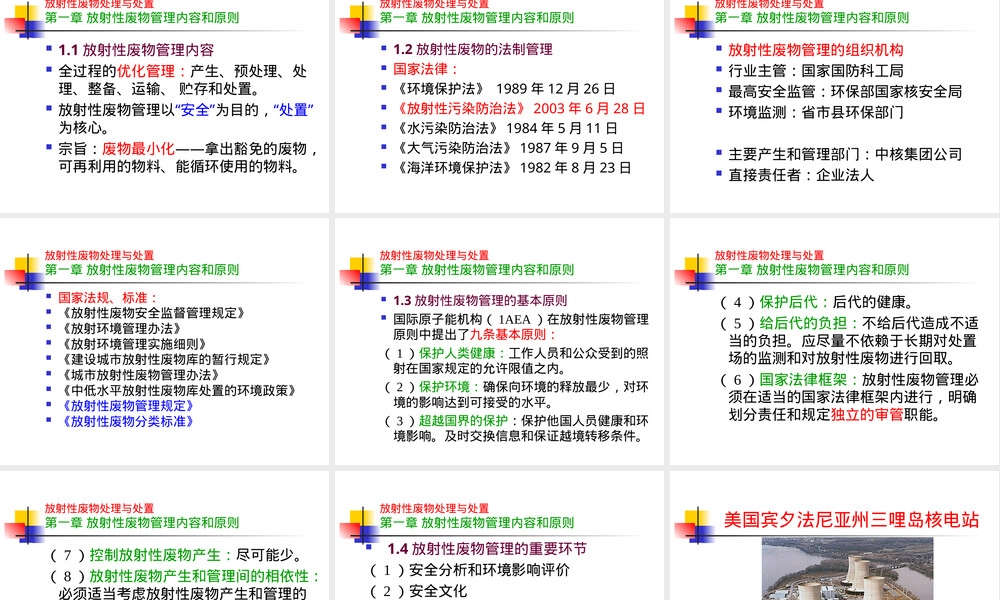
Task: Click the heading 1.3 放射性废物管理的基本原则
Action: pos(480,300)
